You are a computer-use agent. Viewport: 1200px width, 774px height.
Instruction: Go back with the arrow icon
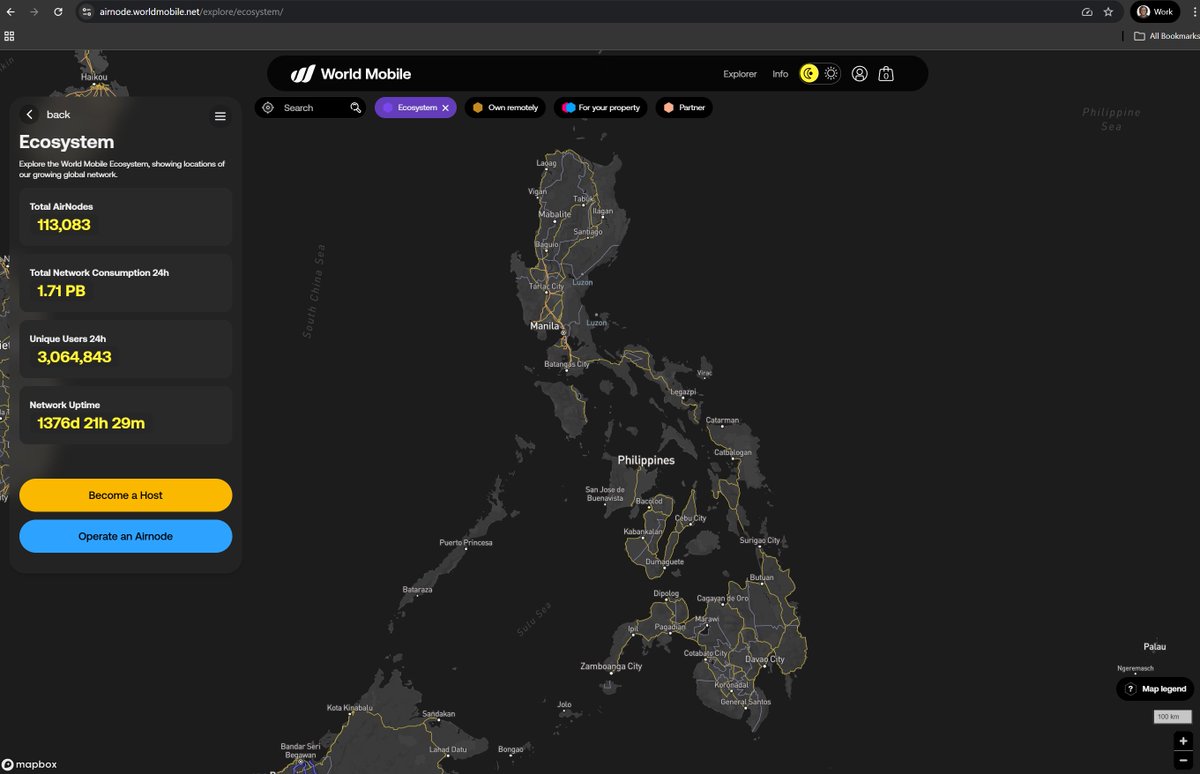(30, 115)
